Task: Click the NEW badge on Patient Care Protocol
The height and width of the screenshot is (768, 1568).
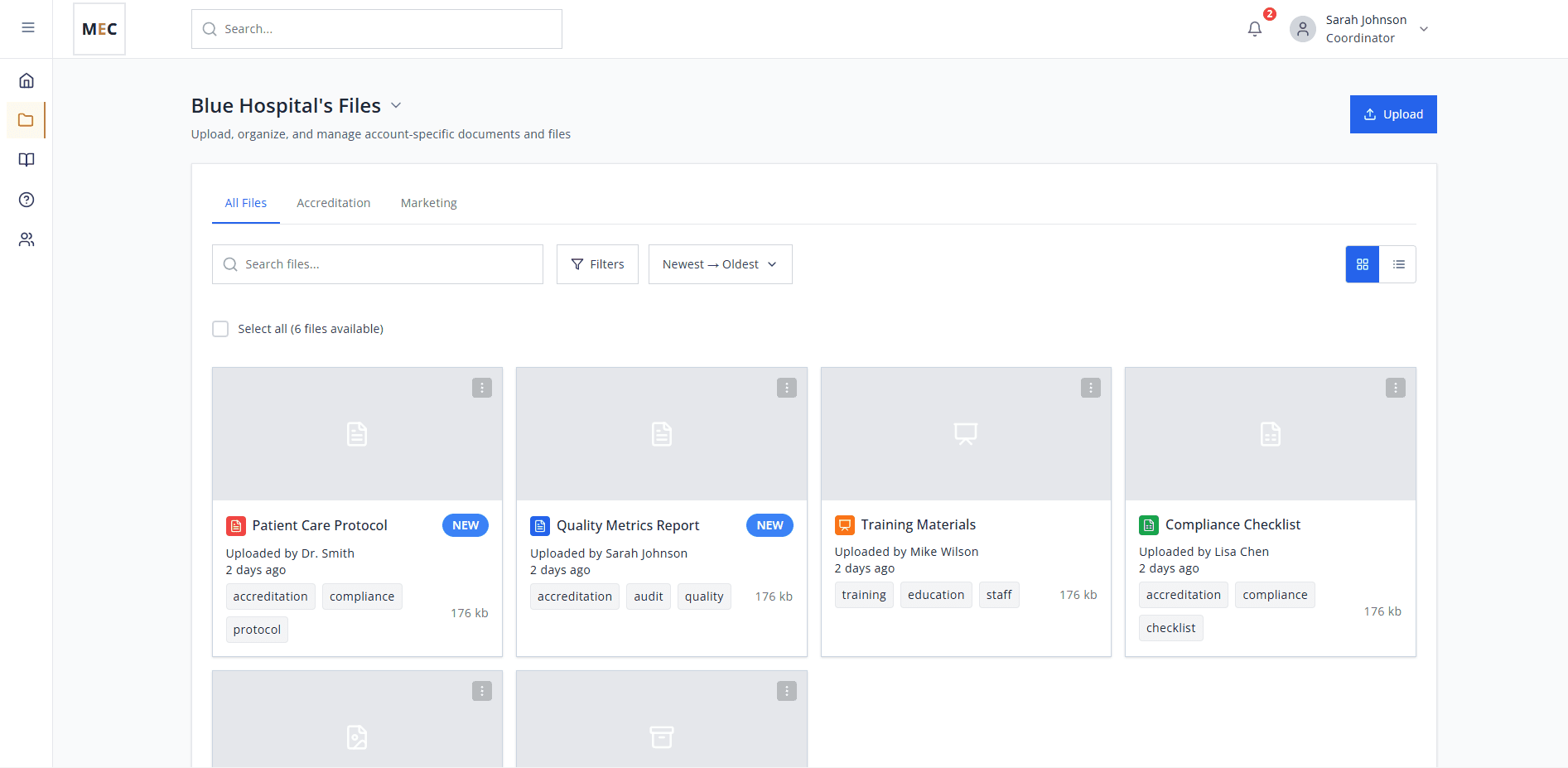Action: [466, 525]
